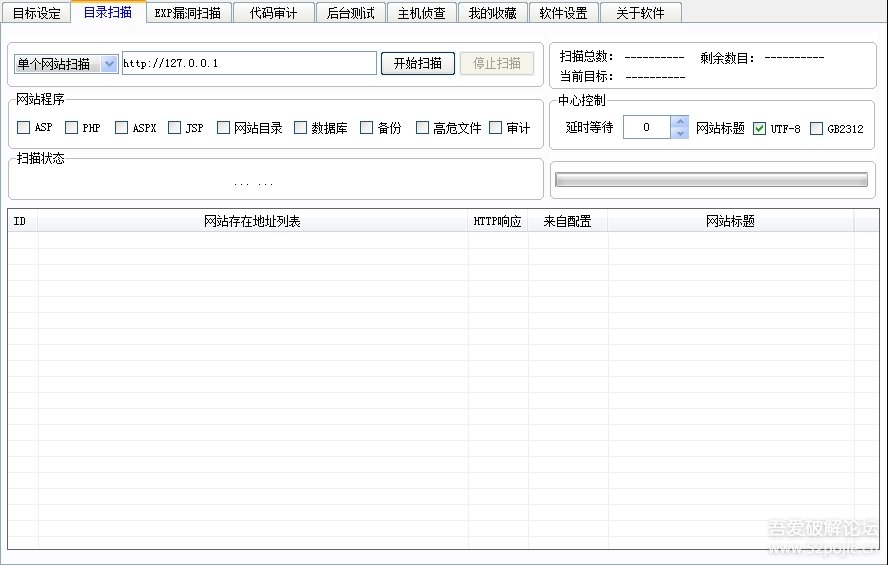Enable the 备份 checkbox
The height and width of the screenshot is (565, 888).
coord(366,127)
